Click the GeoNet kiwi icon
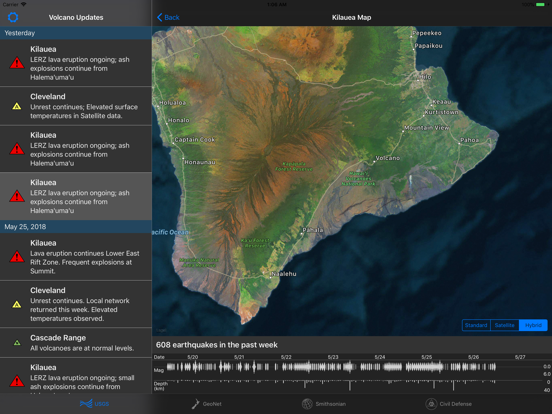 195,404
